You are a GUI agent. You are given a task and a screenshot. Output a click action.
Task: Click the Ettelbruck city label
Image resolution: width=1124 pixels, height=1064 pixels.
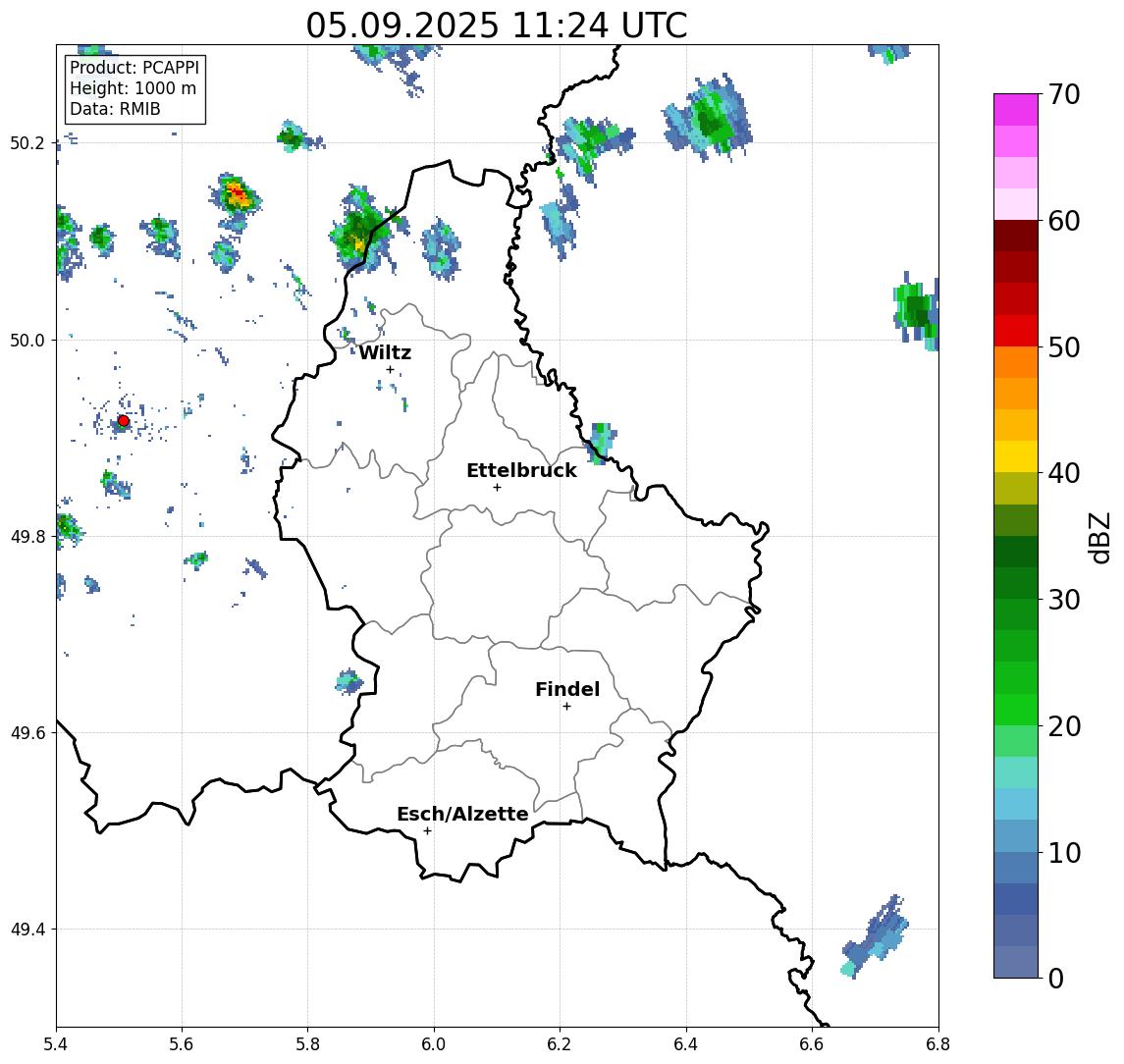(x=522, y=470)
